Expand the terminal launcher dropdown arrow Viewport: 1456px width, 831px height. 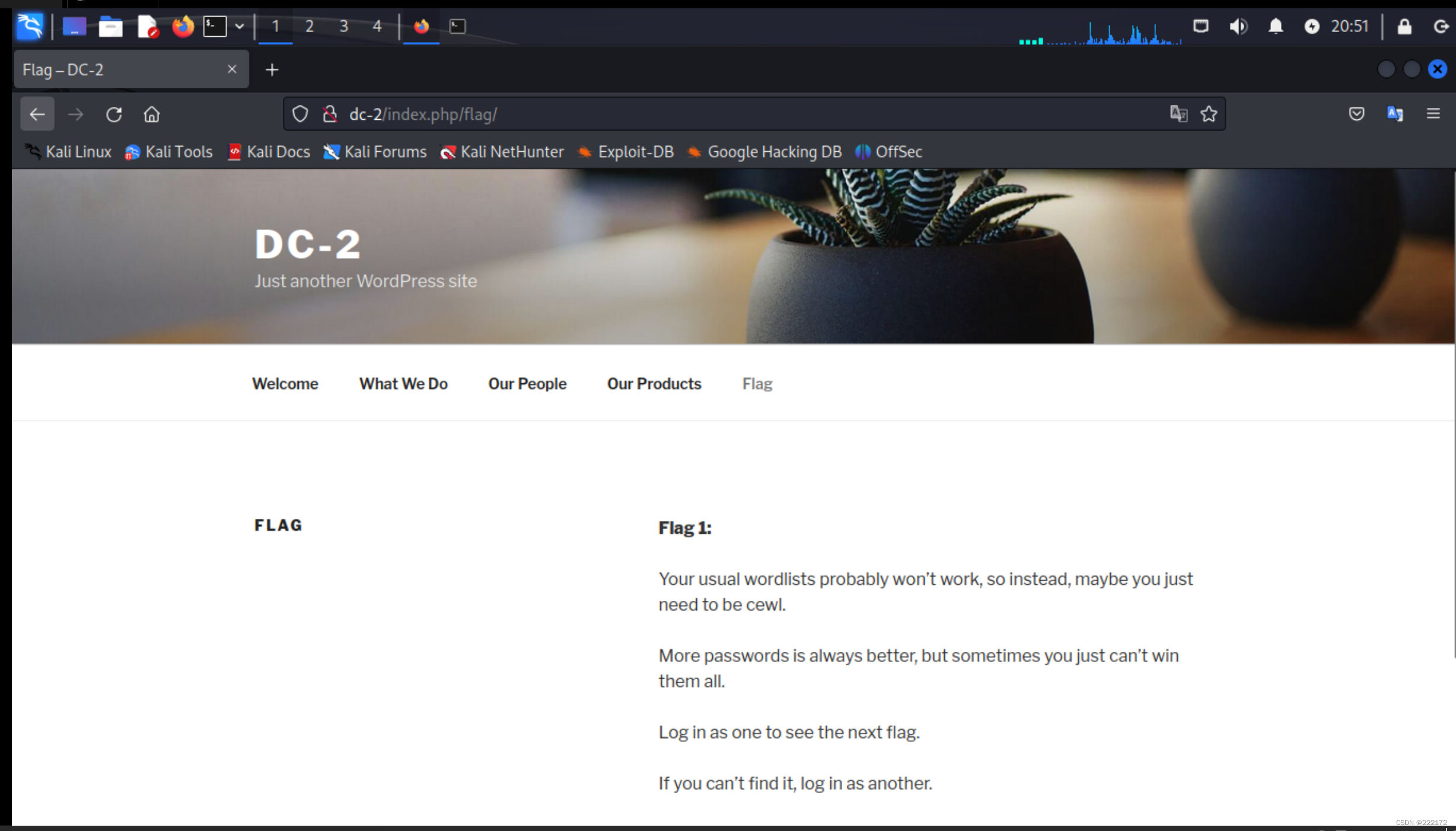240,26
